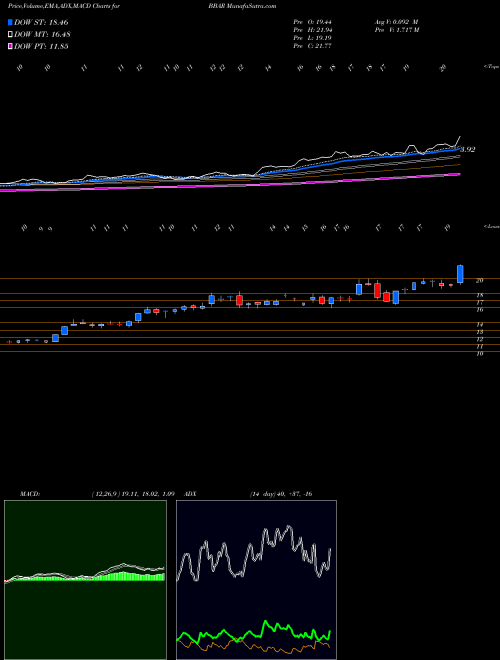Click the 'Pre V: 1.717 M' volume text
The width and height of the screenshot is (500, 660).
(396, 30)
